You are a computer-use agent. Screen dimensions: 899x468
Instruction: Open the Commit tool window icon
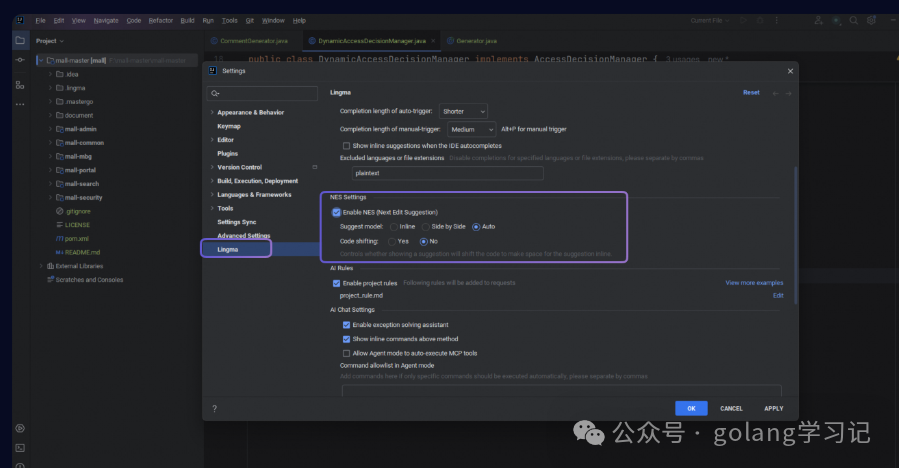20,60
